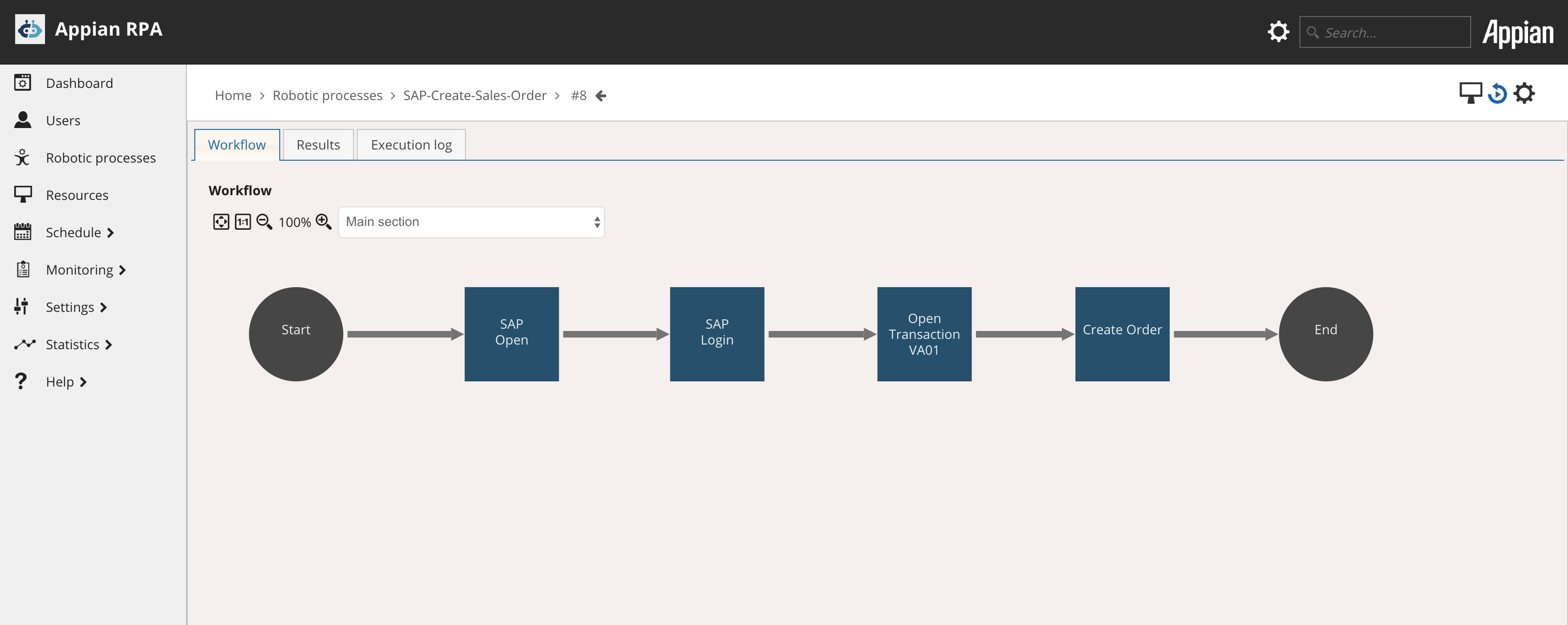This screenshot has width=1568, height=625.
Task: Zoom in on the workflow
Action: 324,222
